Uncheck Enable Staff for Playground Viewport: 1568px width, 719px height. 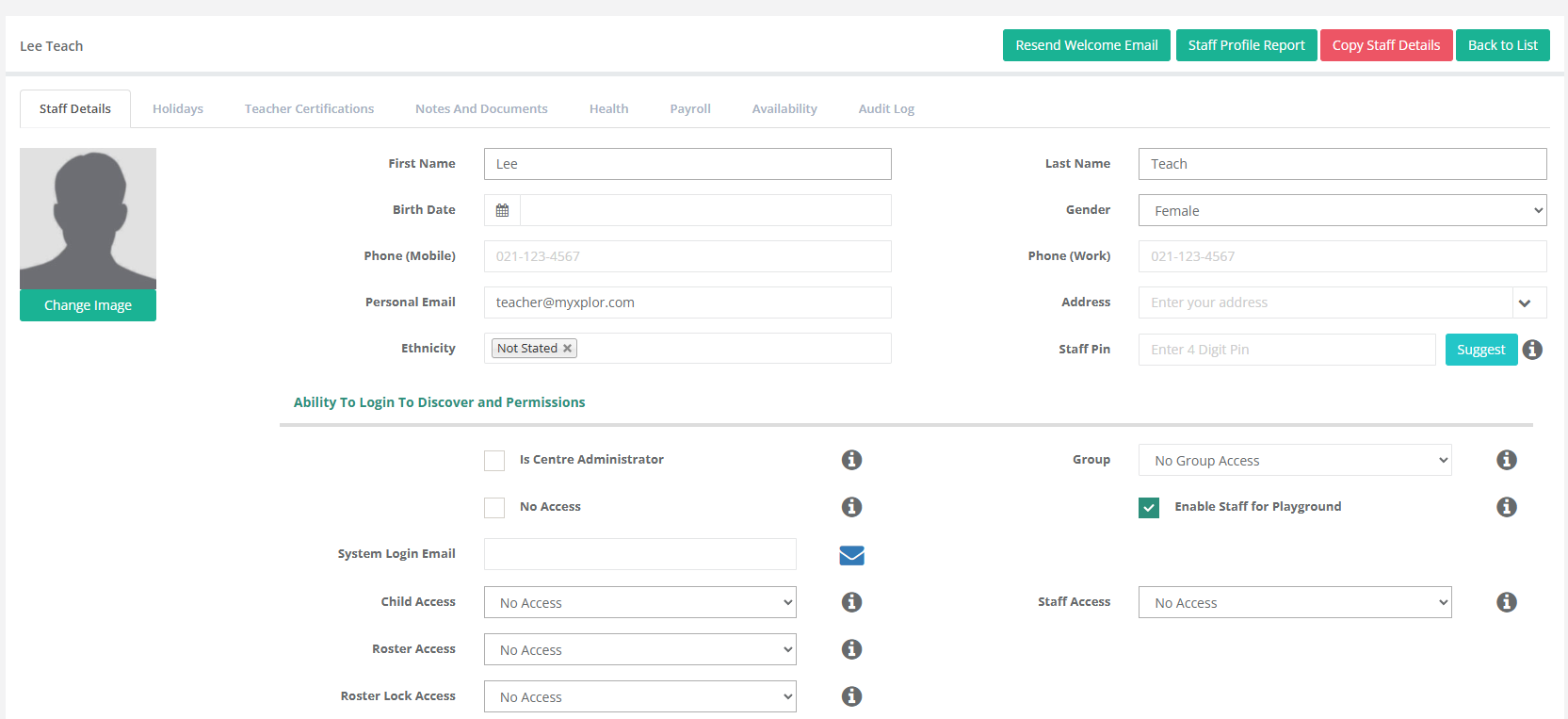[x=1149, y=507]
